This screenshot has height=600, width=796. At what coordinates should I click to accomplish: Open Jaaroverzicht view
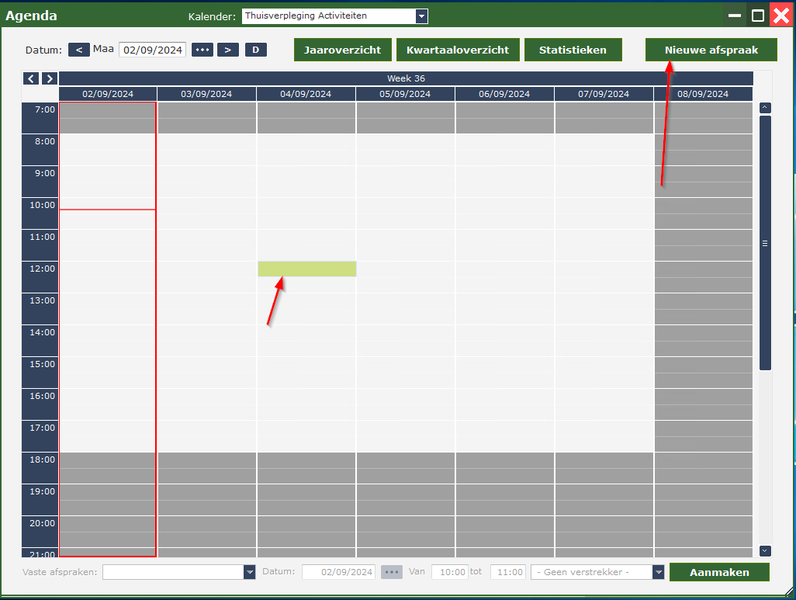(342, 50)
